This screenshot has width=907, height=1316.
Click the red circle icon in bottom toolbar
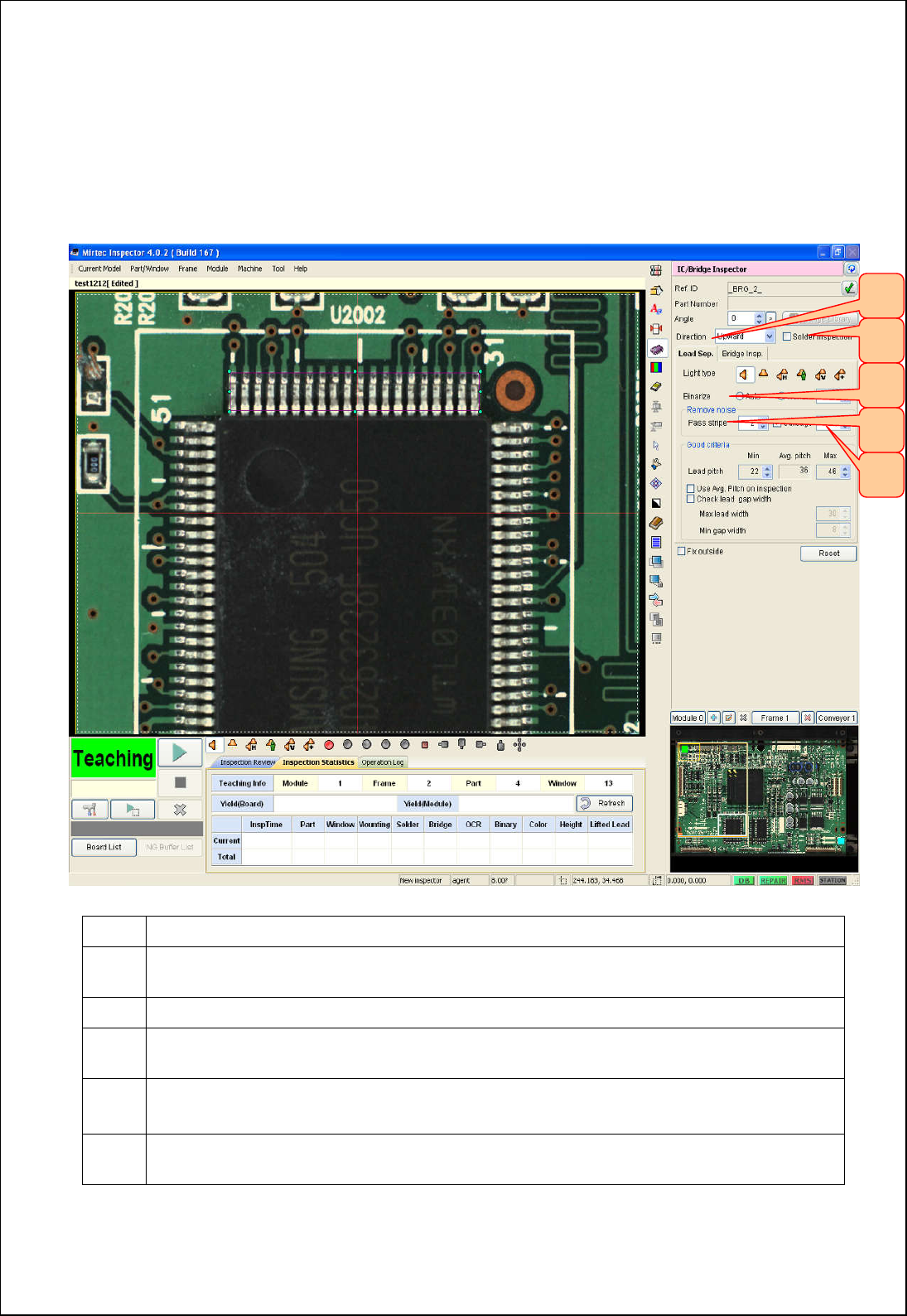click(x=329, y=745)
